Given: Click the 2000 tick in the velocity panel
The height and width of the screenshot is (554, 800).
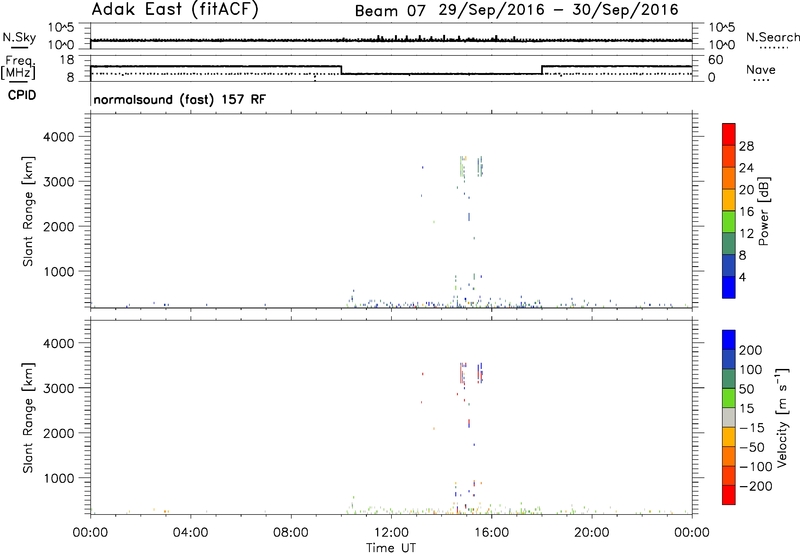Looking at the screenshot, I should tap(58, 433).
